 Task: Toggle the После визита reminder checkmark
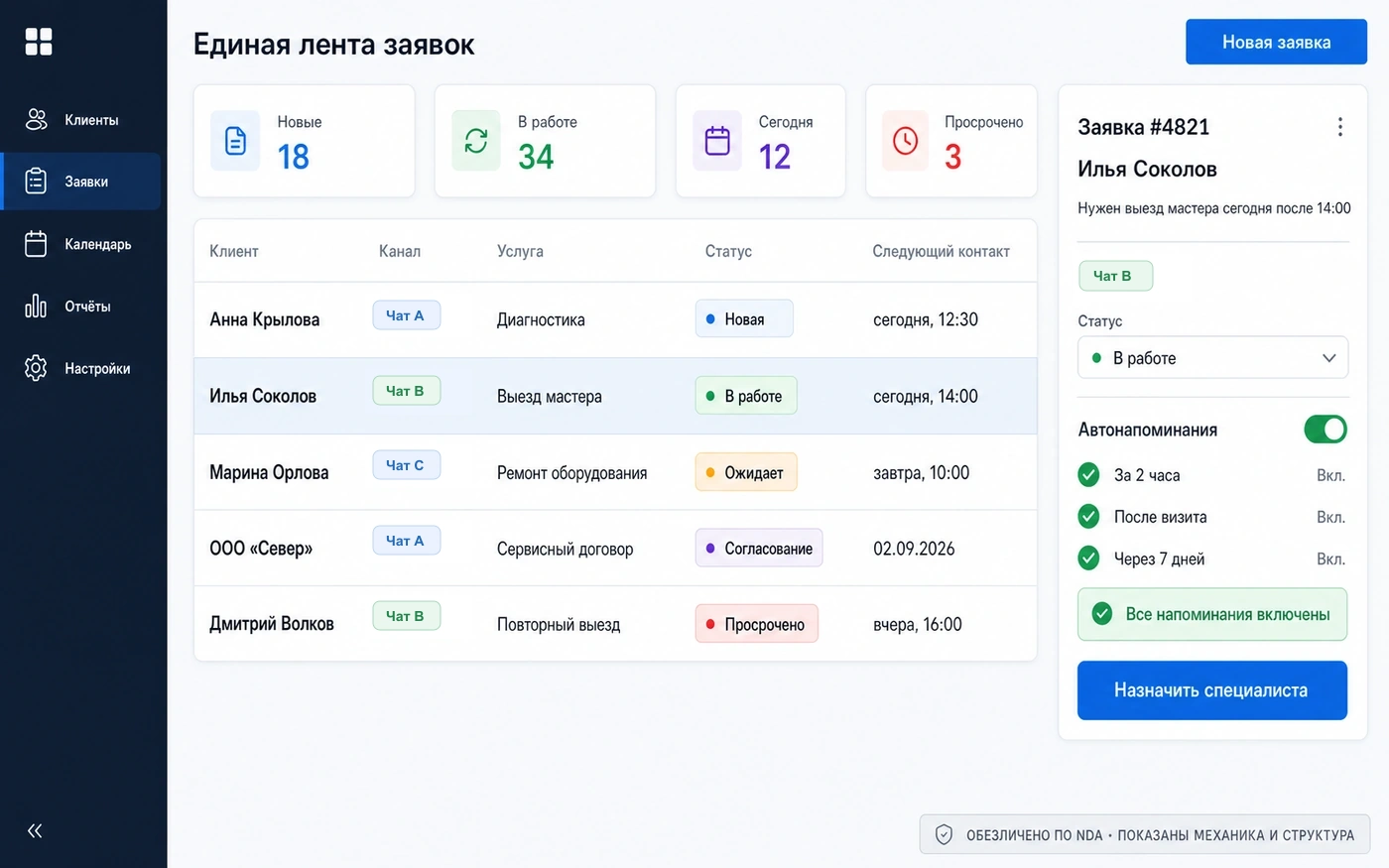[x=1089, y=517]
